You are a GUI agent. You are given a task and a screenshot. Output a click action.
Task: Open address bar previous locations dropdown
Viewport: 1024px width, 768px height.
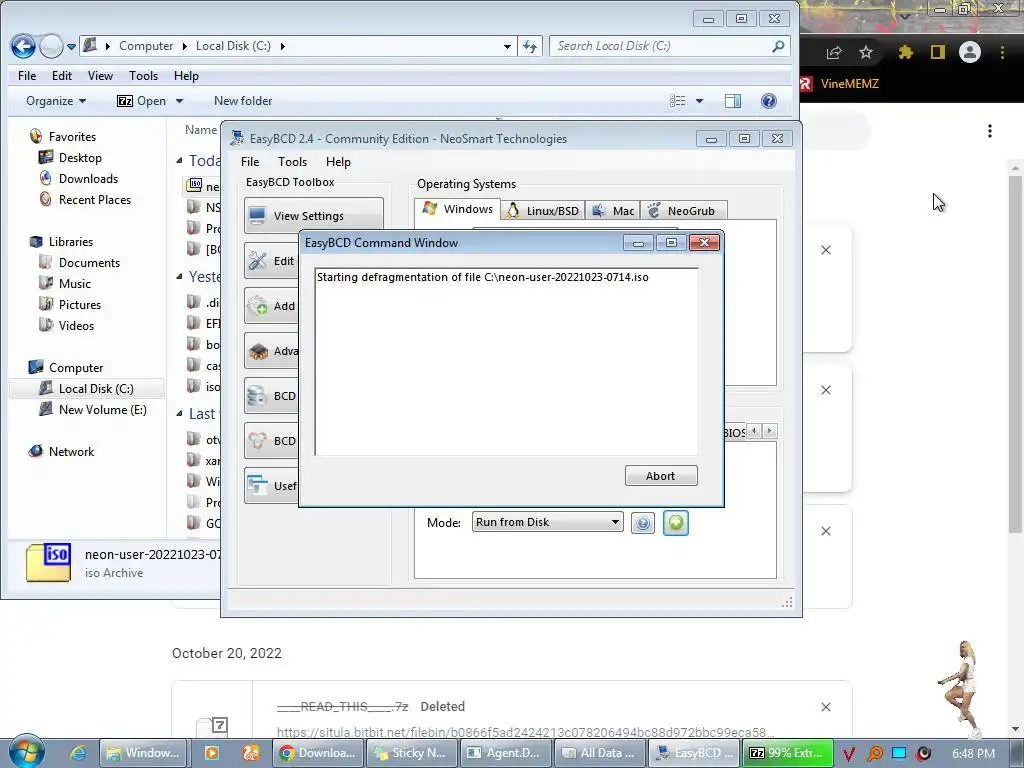507,46
